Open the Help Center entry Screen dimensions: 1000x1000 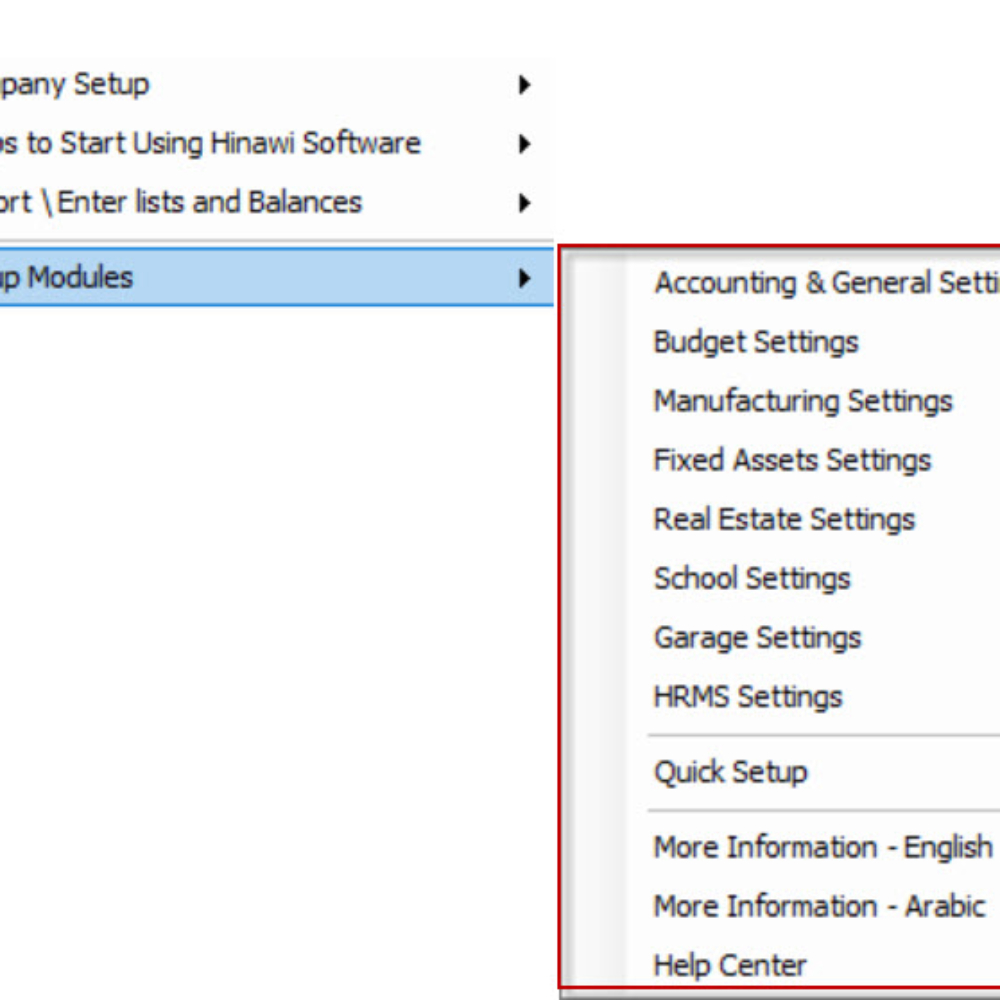point(730,966)
